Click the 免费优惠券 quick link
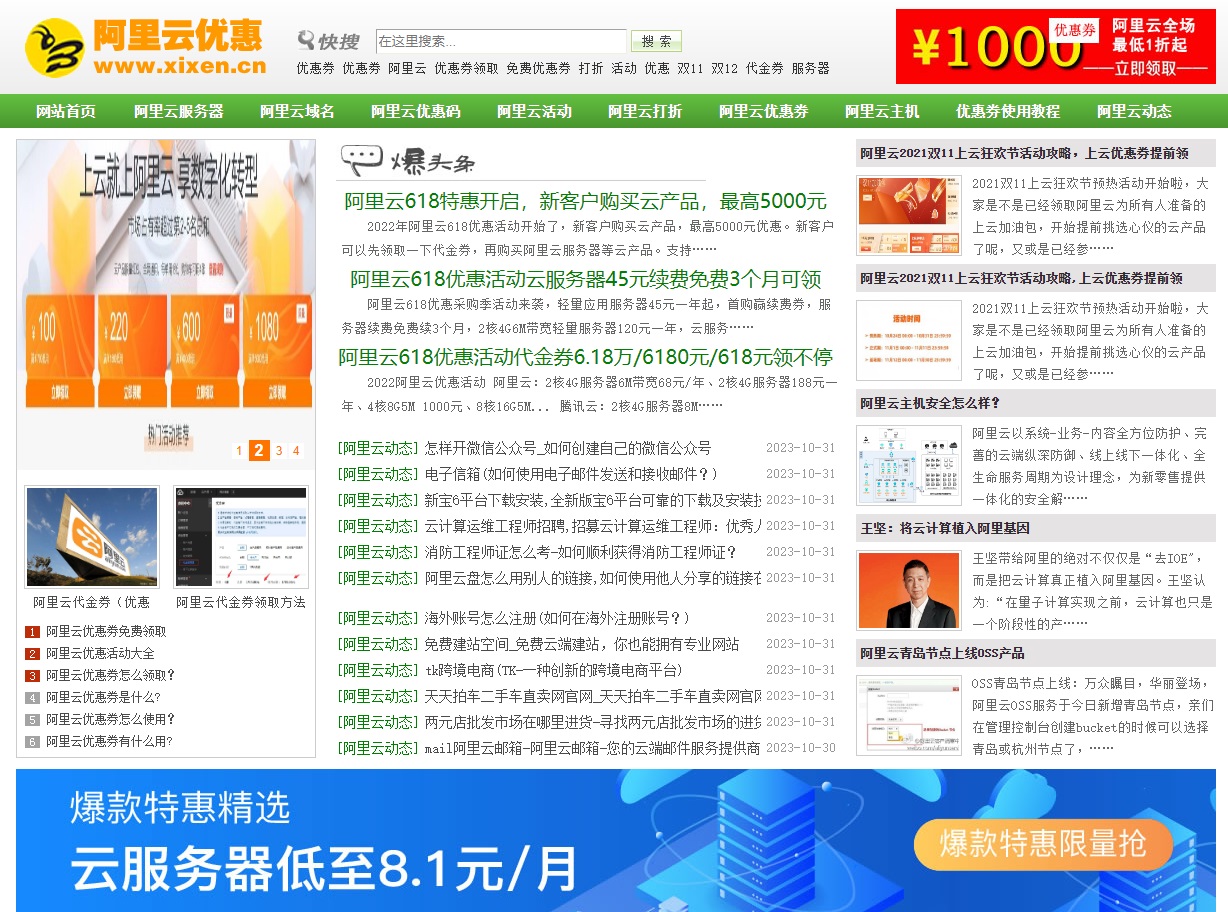This screenshot has height=912, width=1228. [538, 68]
